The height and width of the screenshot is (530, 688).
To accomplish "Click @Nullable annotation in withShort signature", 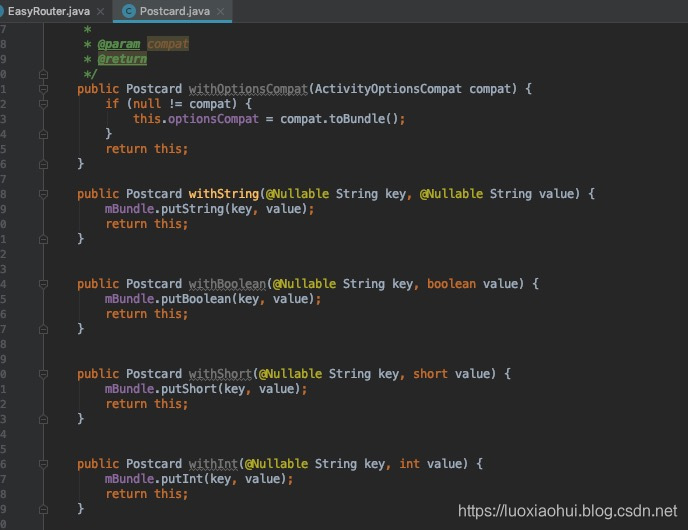I will pos(290,374).
